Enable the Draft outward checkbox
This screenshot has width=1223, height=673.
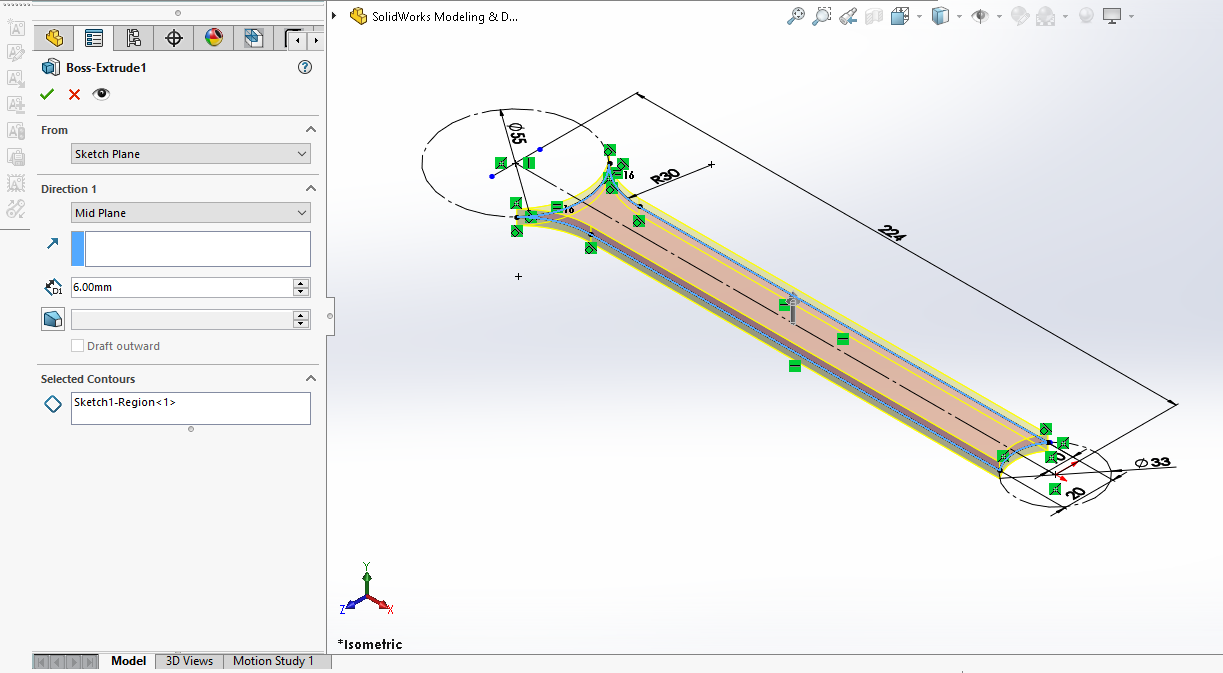click(x=78, y=346)
